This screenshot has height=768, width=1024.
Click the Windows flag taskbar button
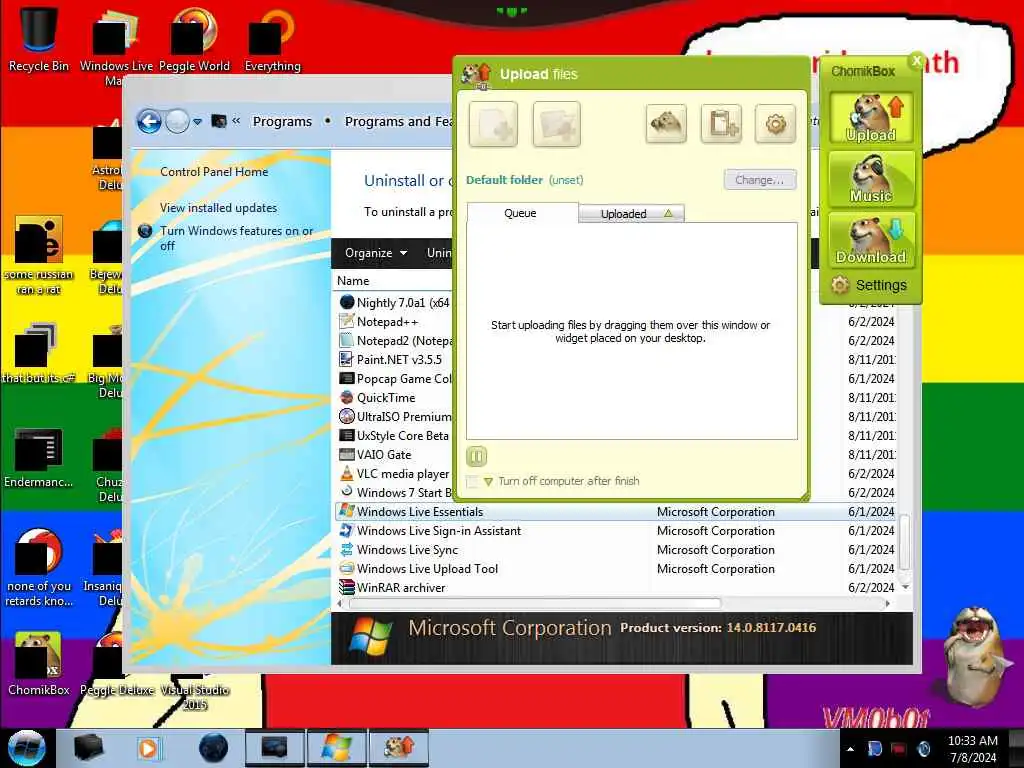coord(336,748)
